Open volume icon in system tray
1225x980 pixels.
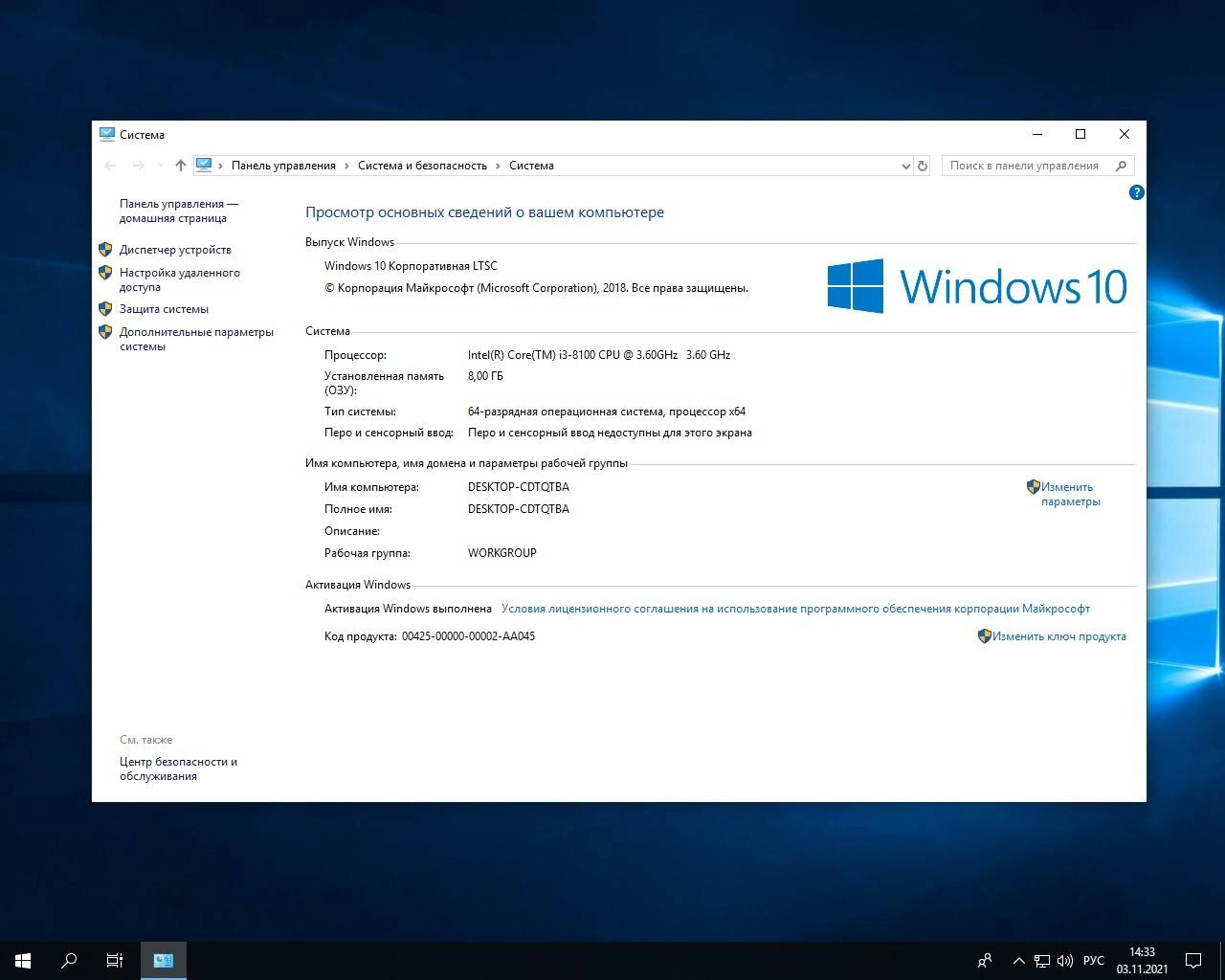pos(1065,961)
